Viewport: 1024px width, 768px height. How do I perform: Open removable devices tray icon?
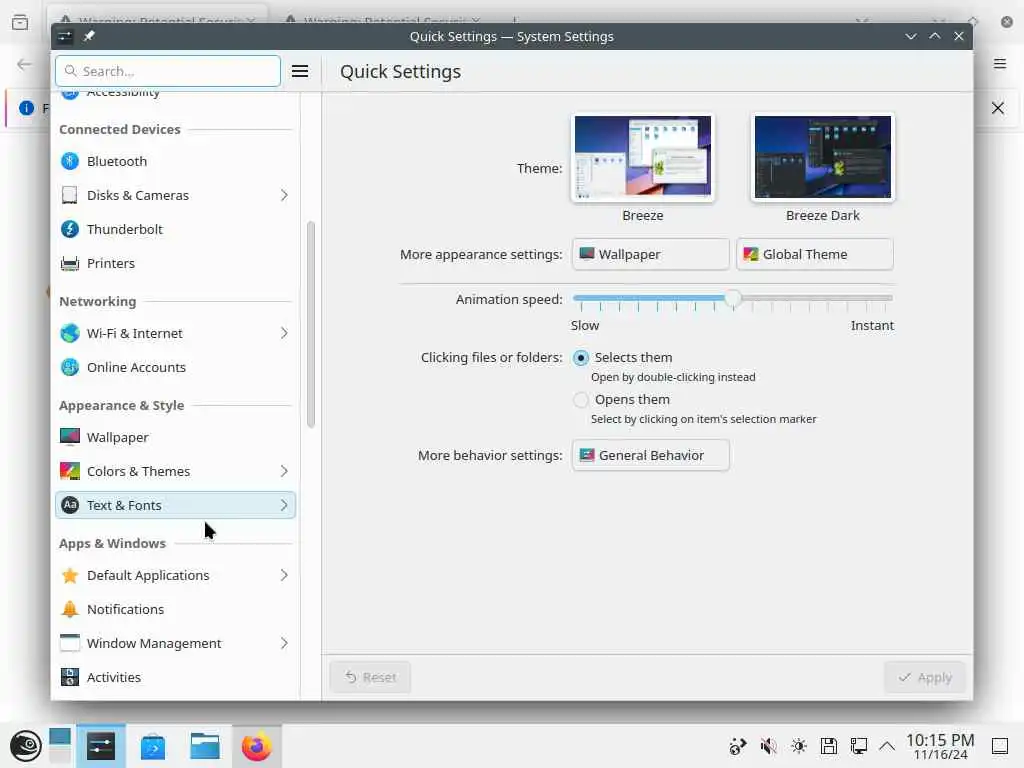pyautogui.click(x=829, y=746)
